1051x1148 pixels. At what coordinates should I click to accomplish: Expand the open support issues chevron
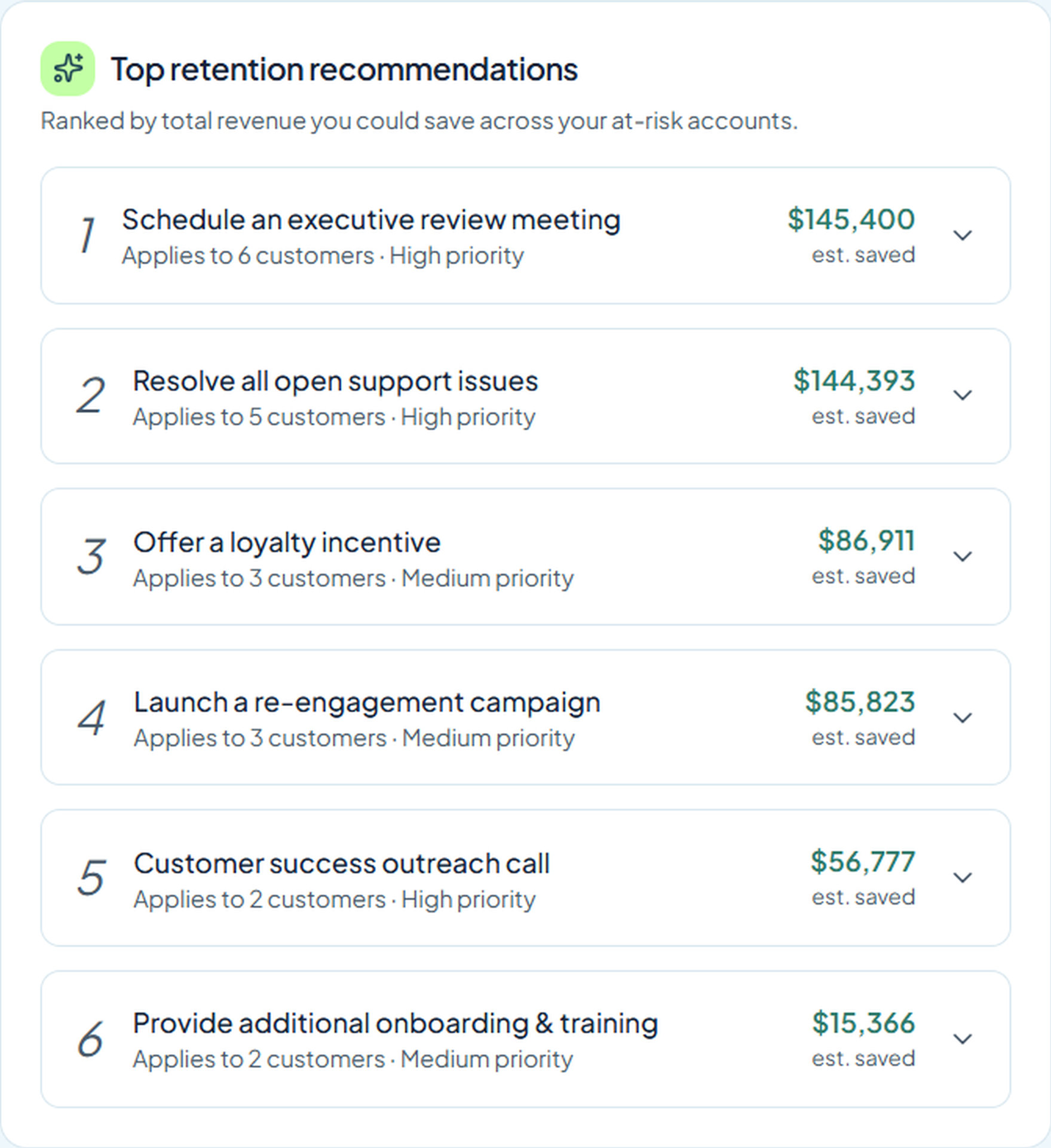tap(962, 396)
